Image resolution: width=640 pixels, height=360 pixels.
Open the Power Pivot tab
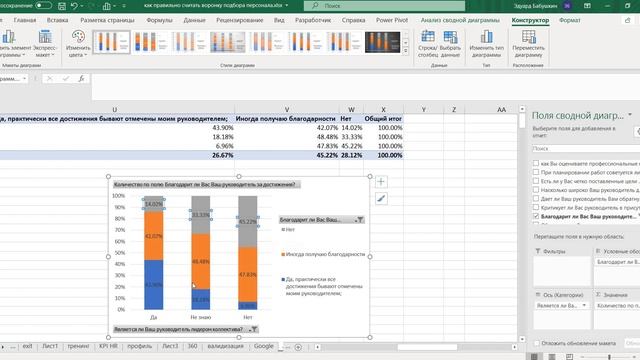[x=392, y=20]
